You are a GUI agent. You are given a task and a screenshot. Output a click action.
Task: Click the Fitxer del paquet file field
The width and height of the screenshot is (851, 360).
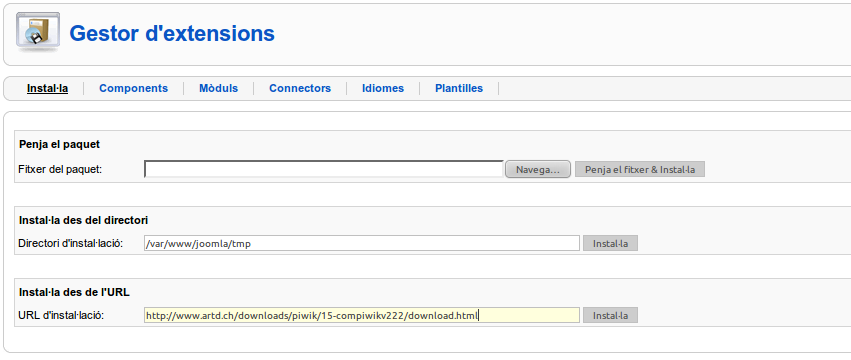click(324, 169)
